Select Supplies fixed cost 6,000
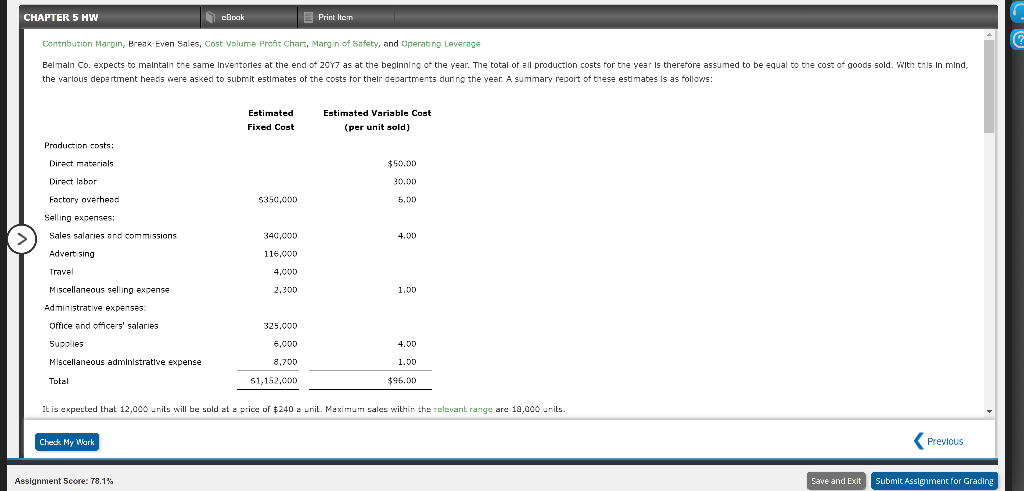This screenshot has height=491, width=1024. click(285, 343)
